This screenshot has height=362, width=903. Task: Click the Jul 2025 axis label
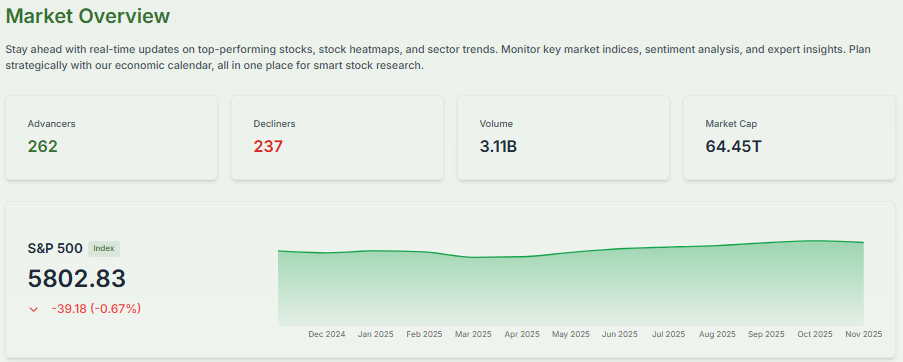click(669, 334)
